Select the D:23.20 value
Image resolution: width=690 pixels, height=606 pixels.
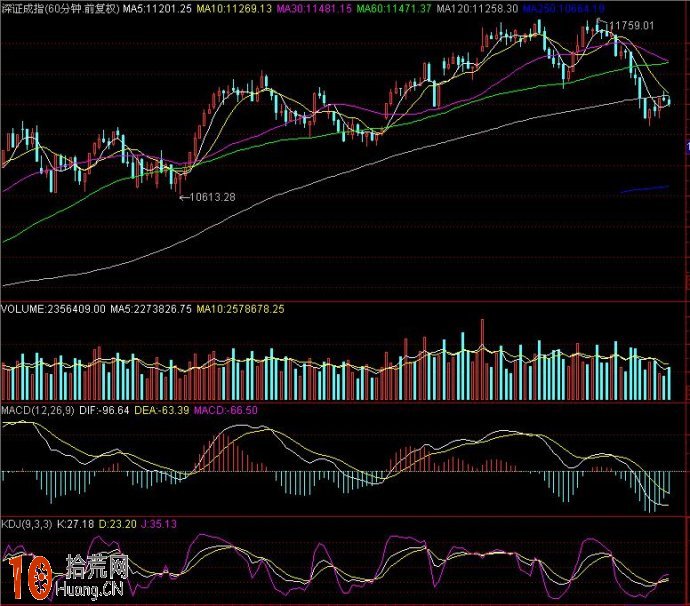click(x=117, y=524)
